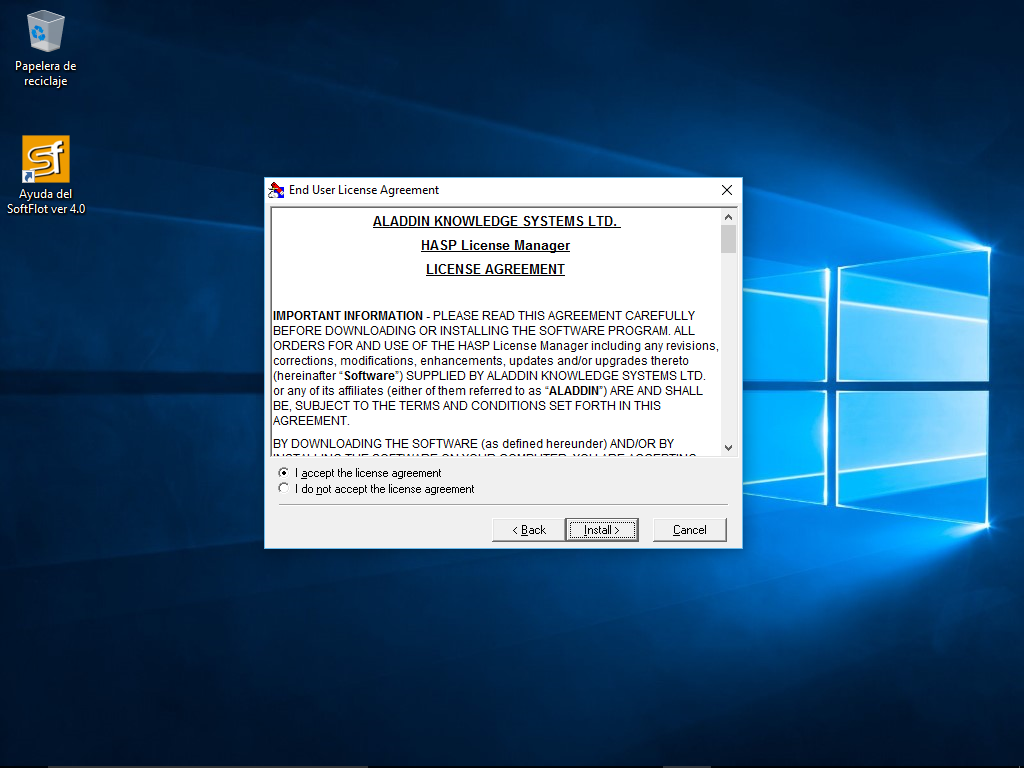This screenshot has width=1024, height=768.
Task: Click the "Papelera de reciclaje" icon label
Action: (x=45, y=74)
